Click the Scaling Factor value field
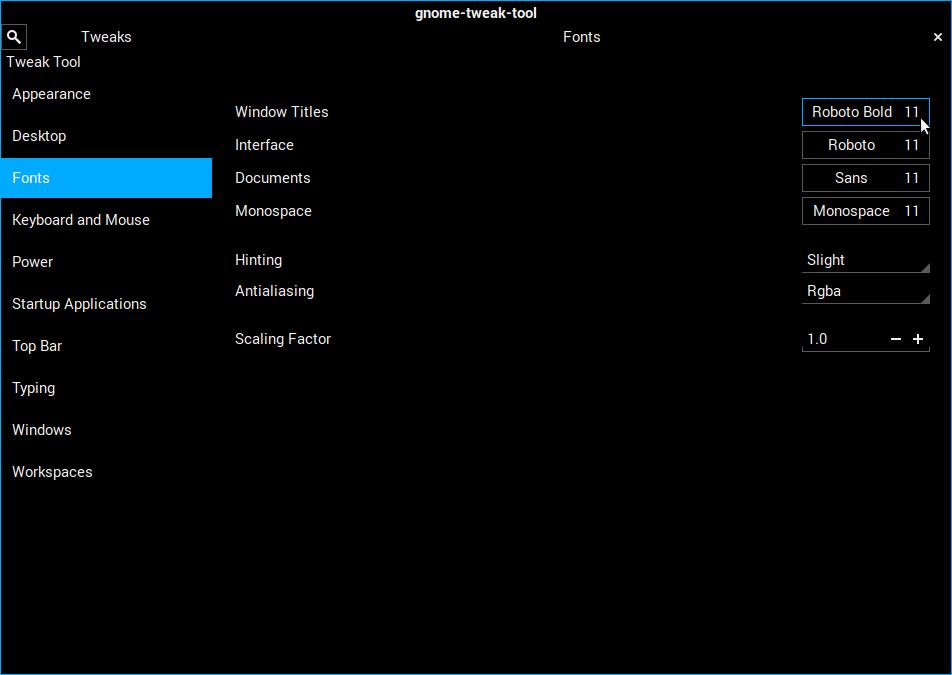The height and width of the screenshot is (675, 952). pos(842,339)
